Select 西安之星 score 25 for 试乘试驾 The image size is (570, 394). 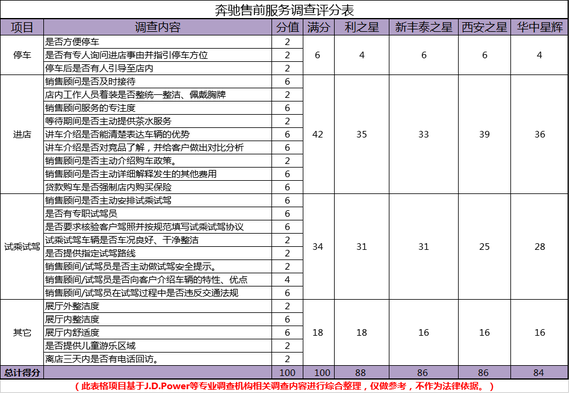pos(484,246)
